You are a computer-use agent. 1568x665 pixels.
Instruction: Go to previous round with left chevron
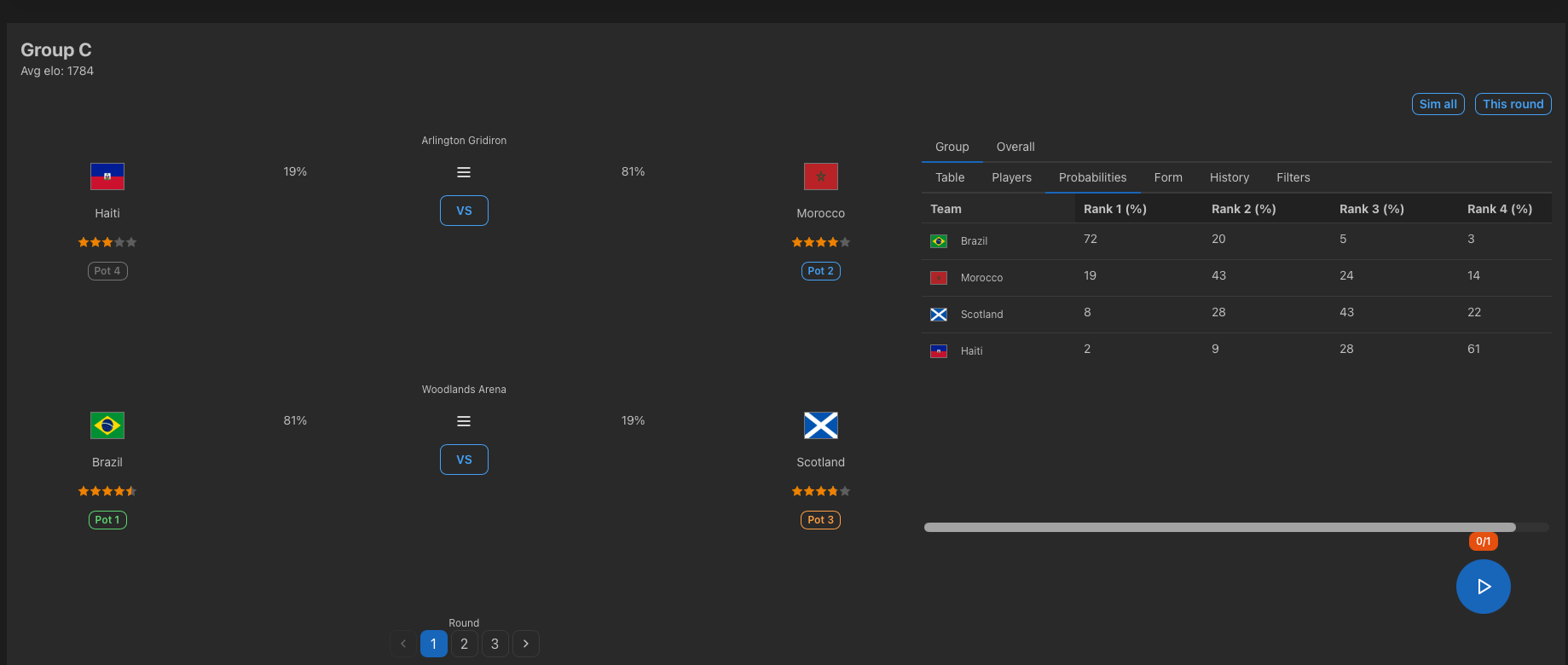point(403,644)
